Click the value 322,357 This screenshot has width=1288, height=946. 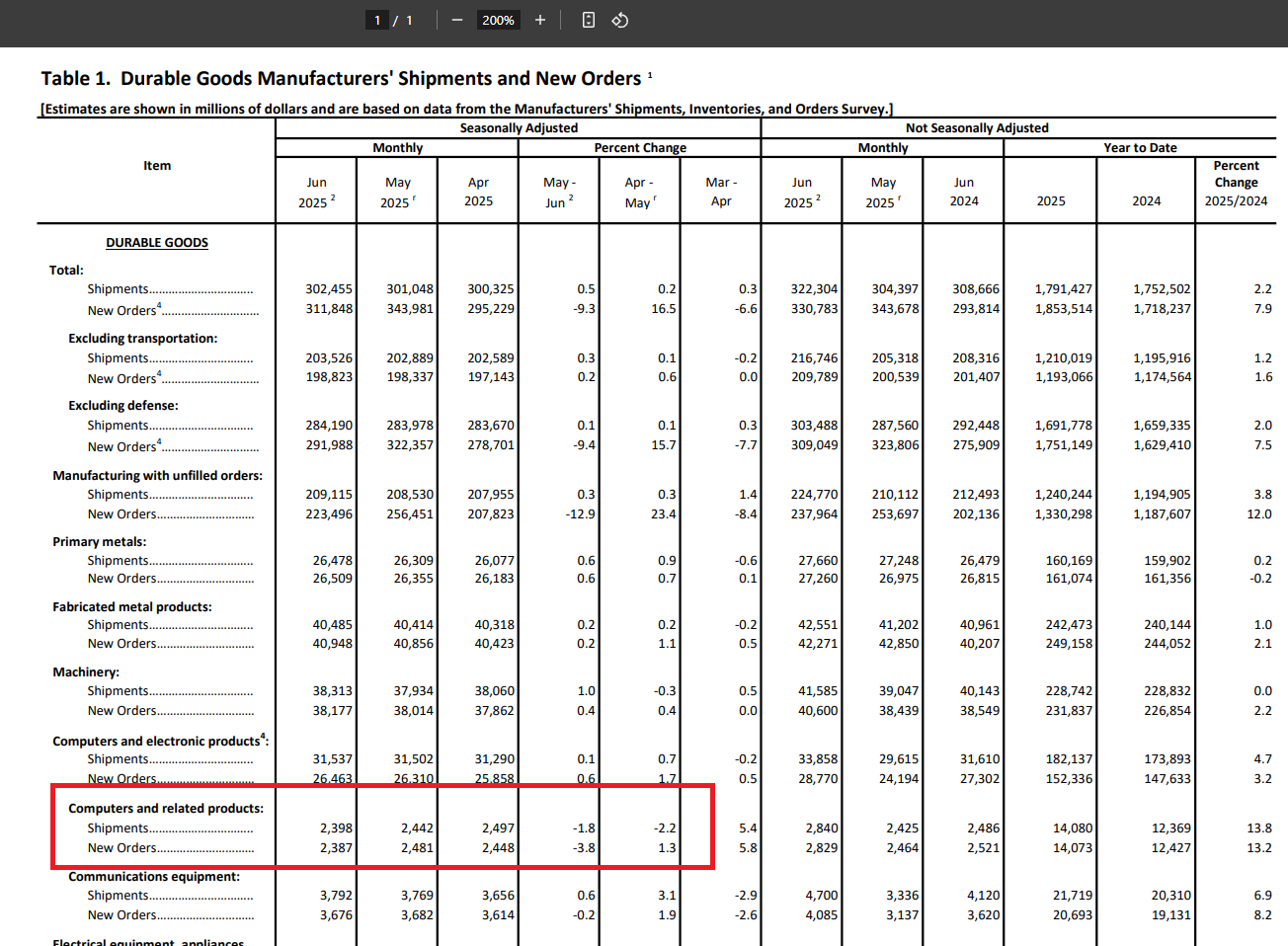410,445
